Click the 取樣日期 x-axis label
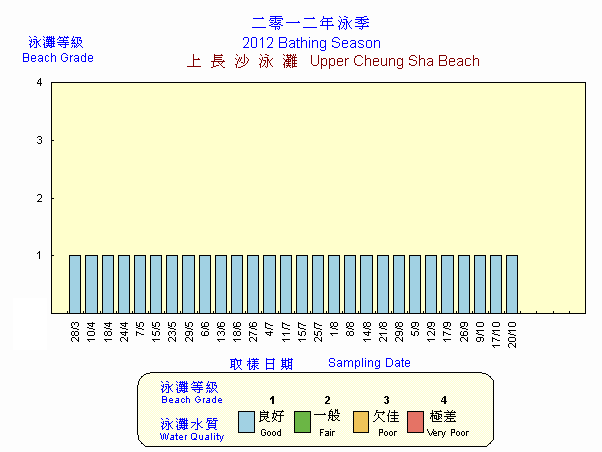Image resolution: width=602 pixels, height=452 pixels. click(261, 364)
